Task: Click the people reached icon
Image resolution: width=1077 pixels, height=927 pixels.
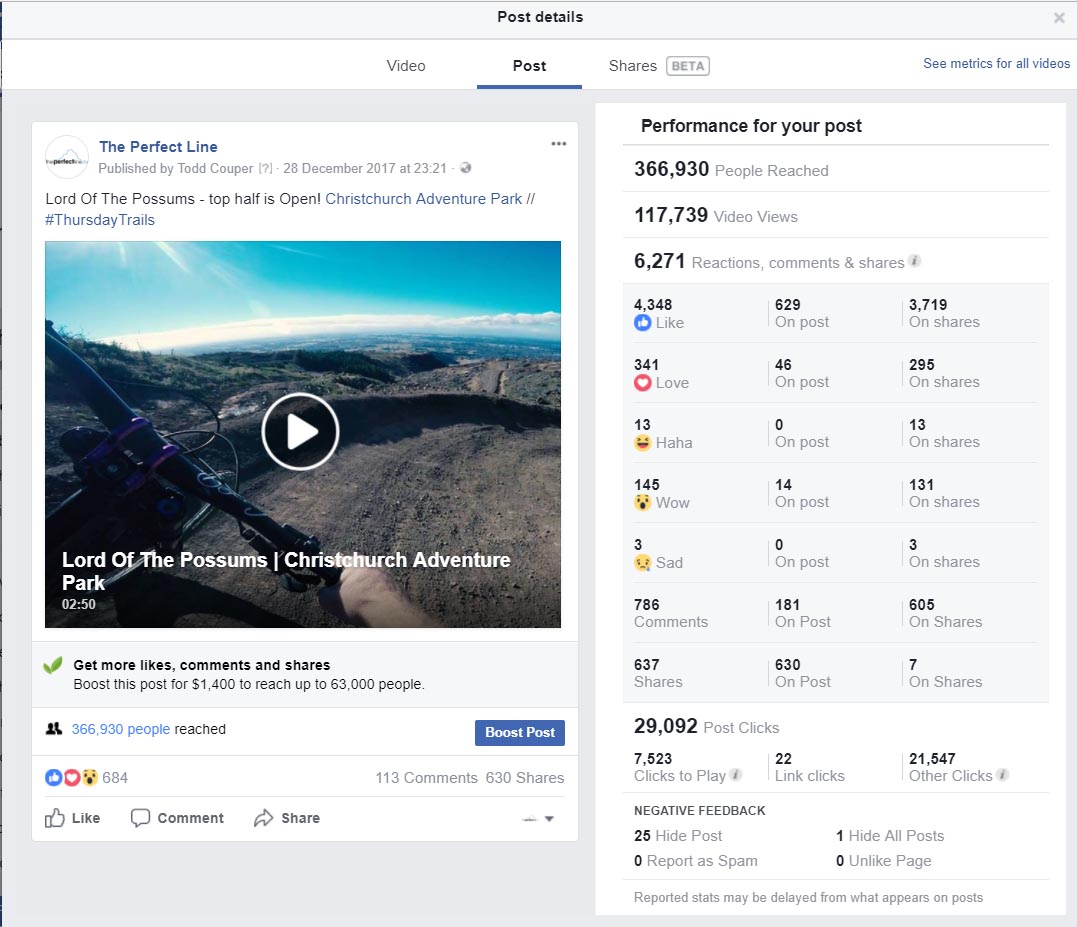Action: 54,729
